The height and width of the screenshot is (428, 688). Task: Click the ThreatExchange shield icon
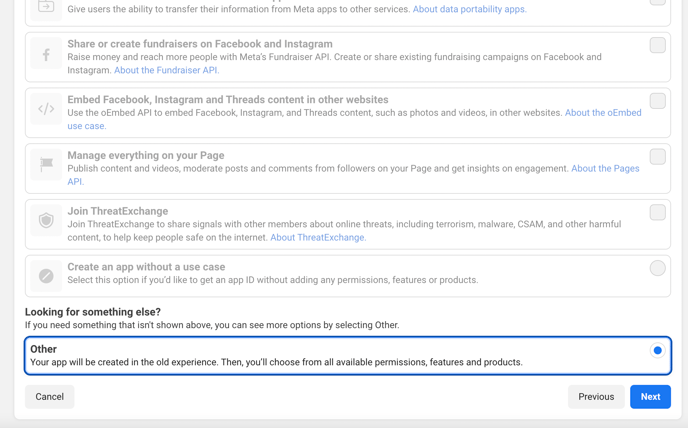46,220
